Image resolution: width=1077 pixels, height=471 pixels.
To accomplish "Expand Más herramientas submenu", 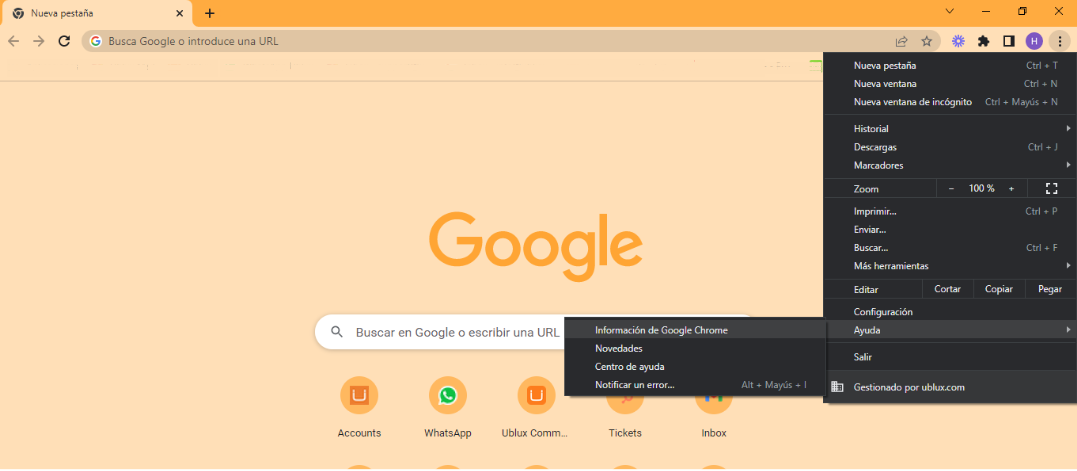I will pos(949,266).
